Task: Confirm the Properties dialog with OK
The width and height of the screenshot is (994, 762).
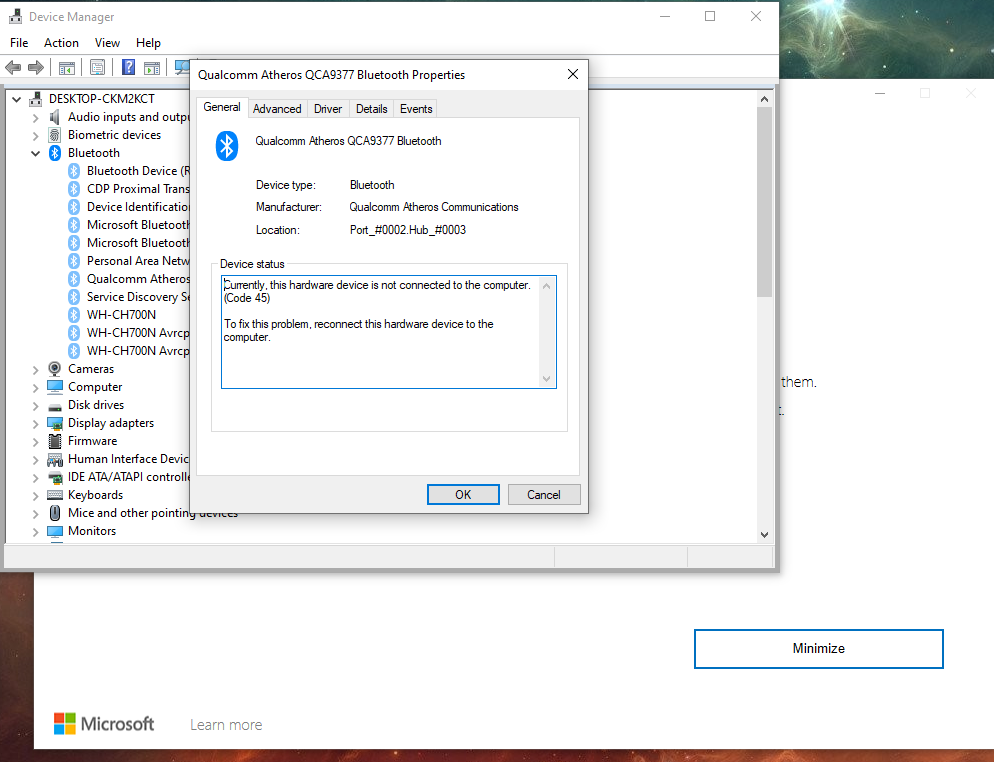Action: point(463,494)
